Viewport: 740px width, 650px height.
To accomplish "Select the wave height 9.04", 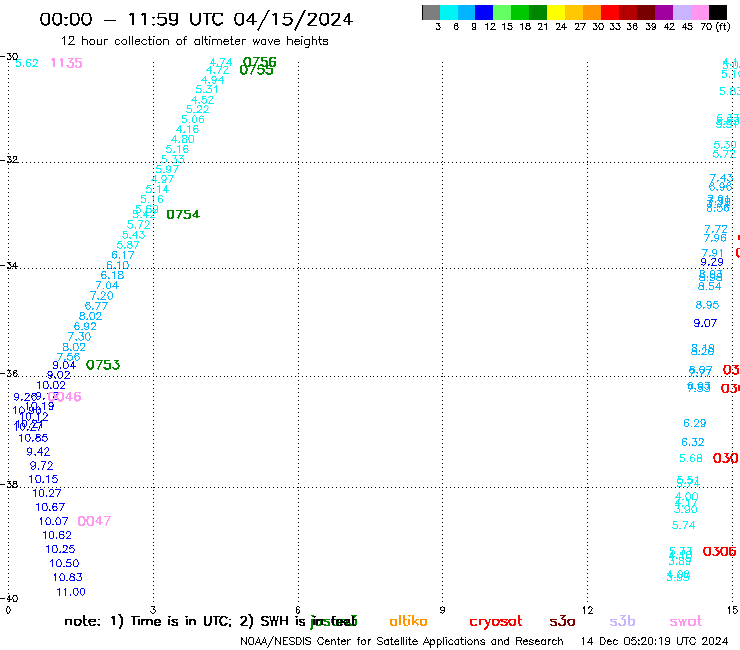I will 64,365.
